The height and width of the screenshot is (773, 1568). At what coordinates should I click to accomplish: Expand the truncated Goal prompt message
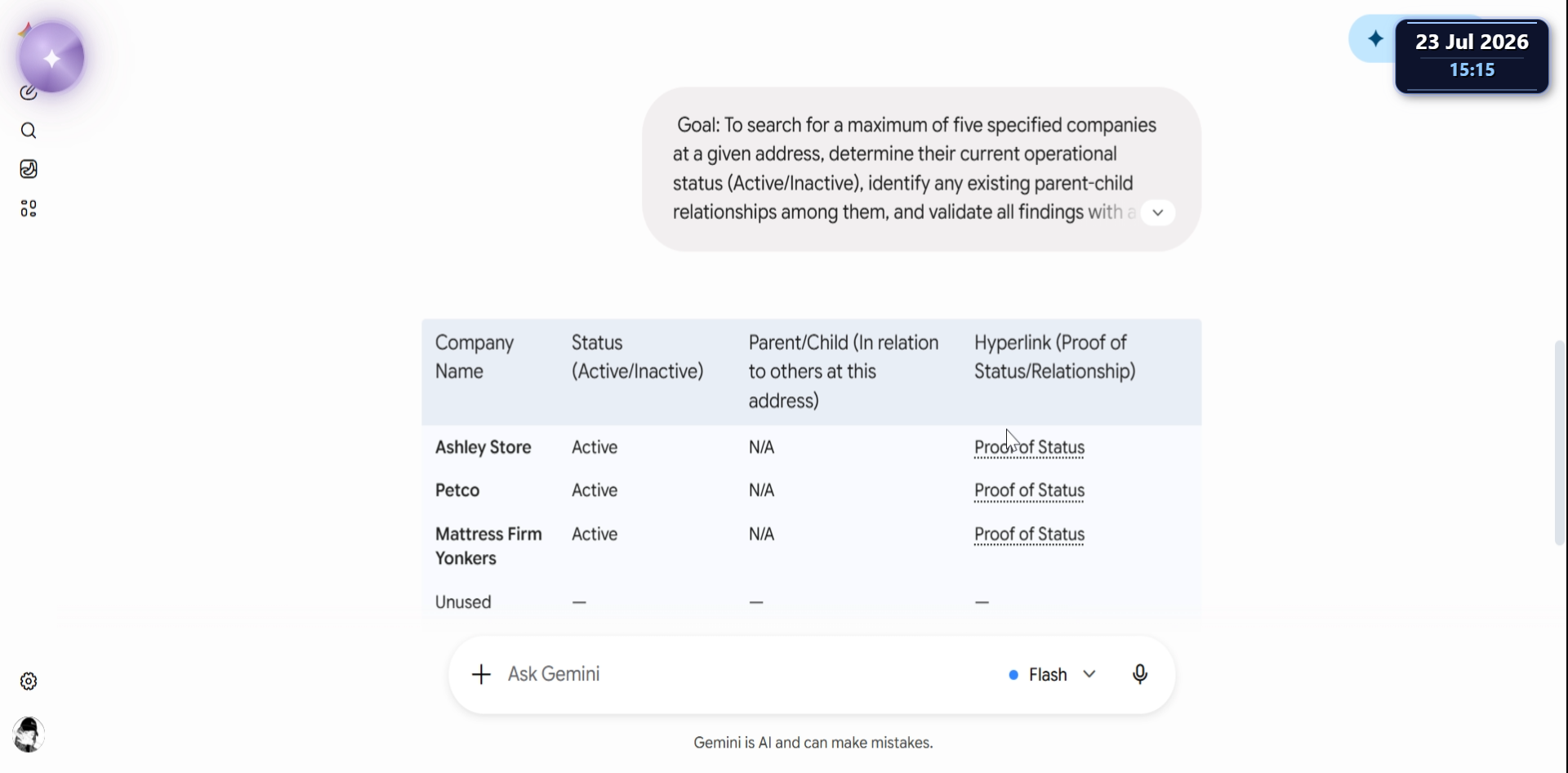tap(1157, 212)
